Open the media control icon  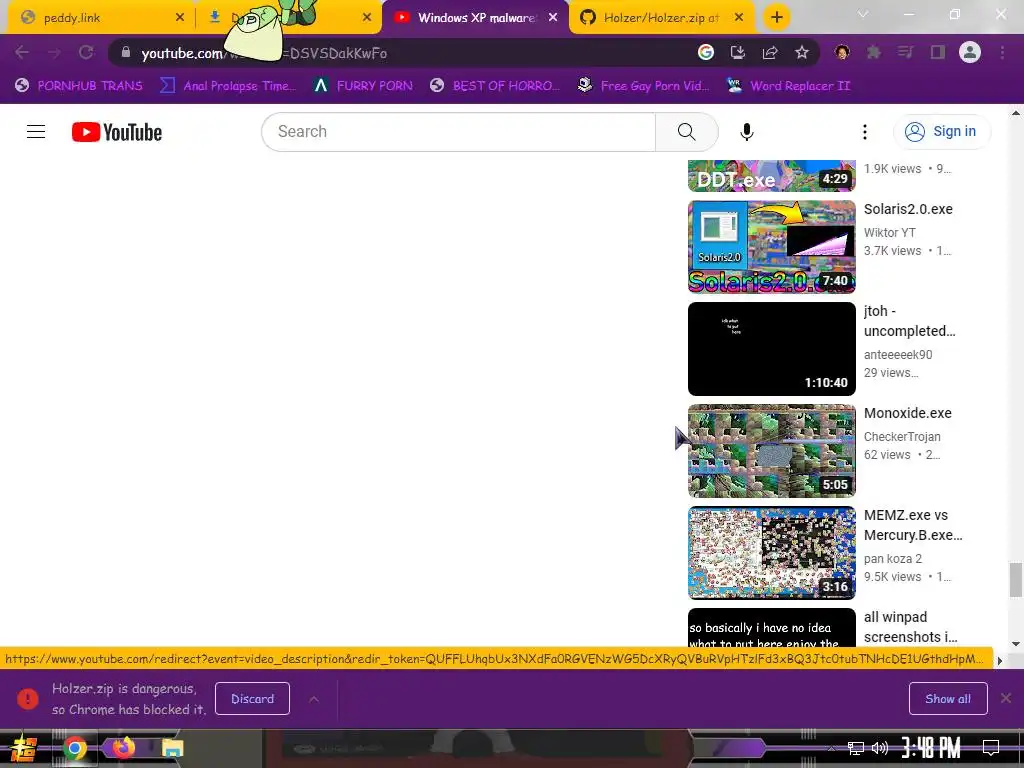905,53
